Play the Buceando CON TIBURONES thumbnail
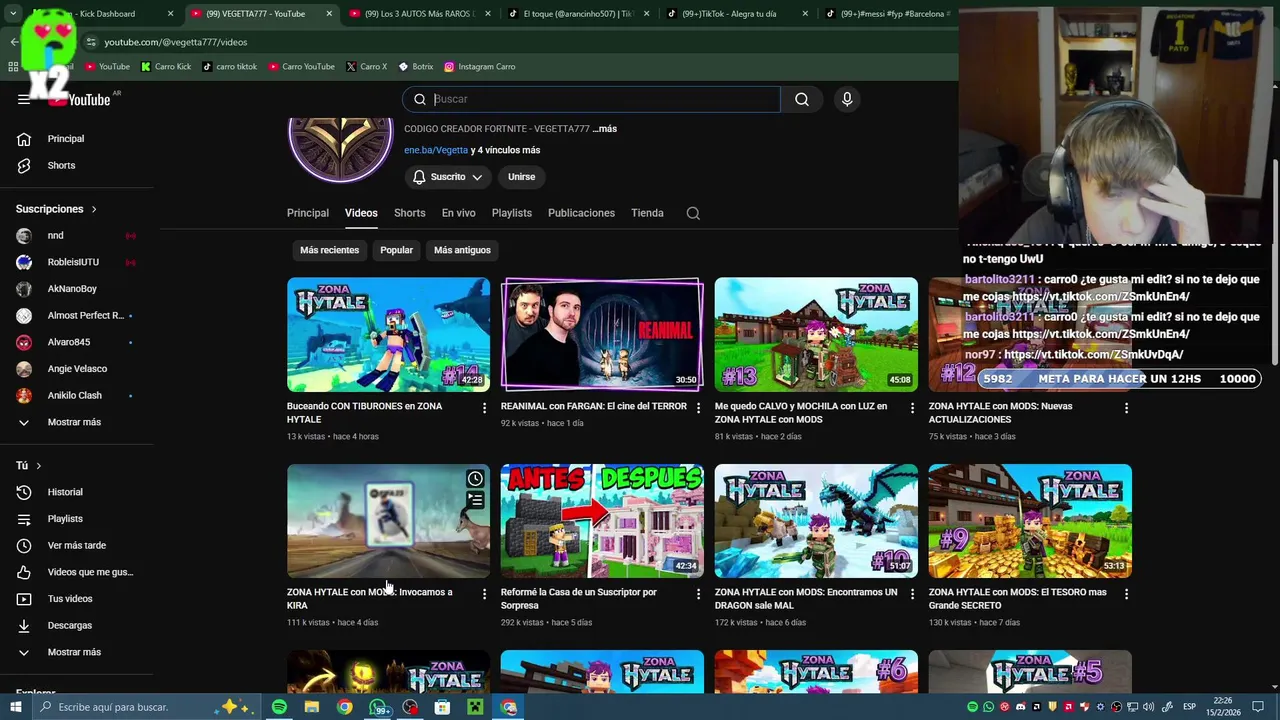The height and width of the screenshot is (720, 1280). click(388, 335)
